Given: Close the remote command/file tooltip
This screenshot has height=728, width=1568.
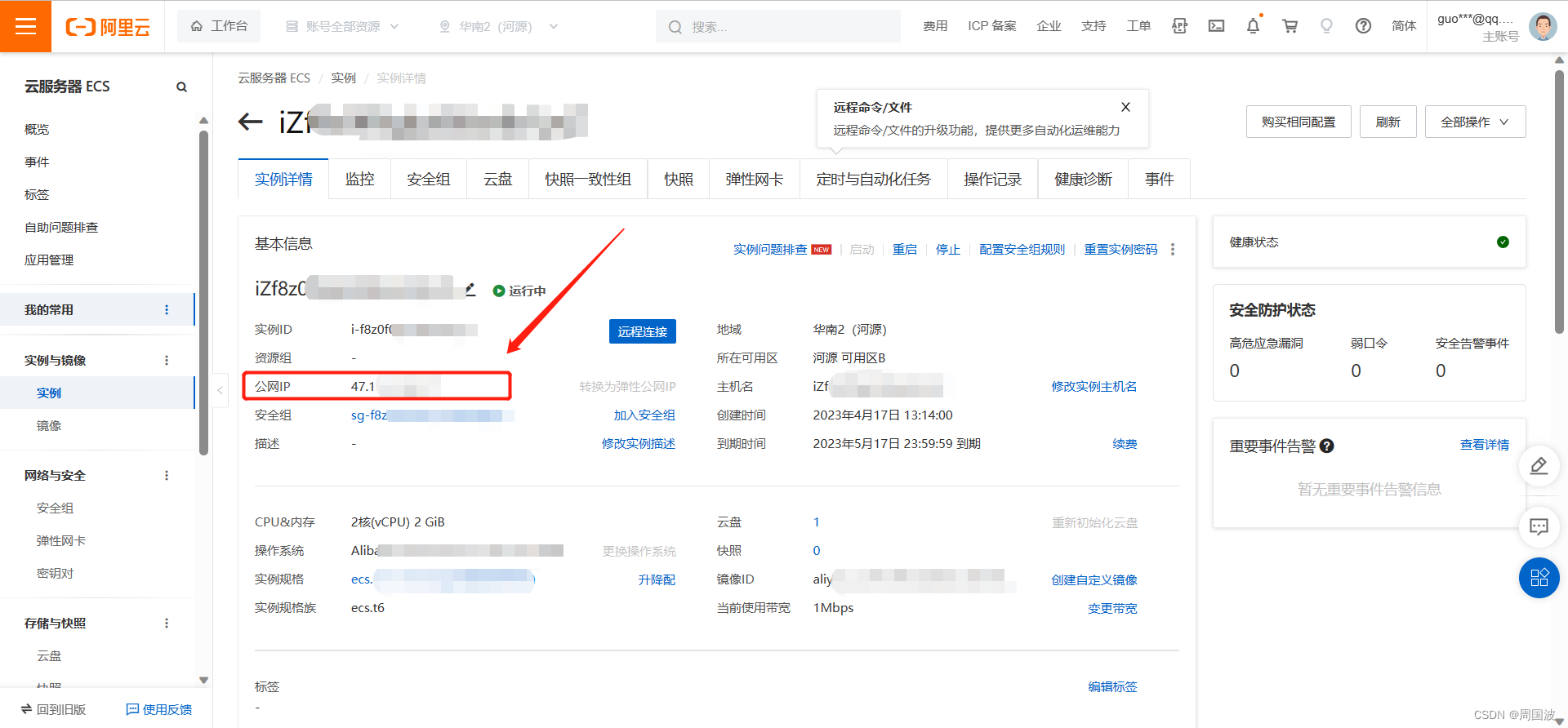Looking at the screenshot, I should pyautogui.click(x=1125, y=107).
